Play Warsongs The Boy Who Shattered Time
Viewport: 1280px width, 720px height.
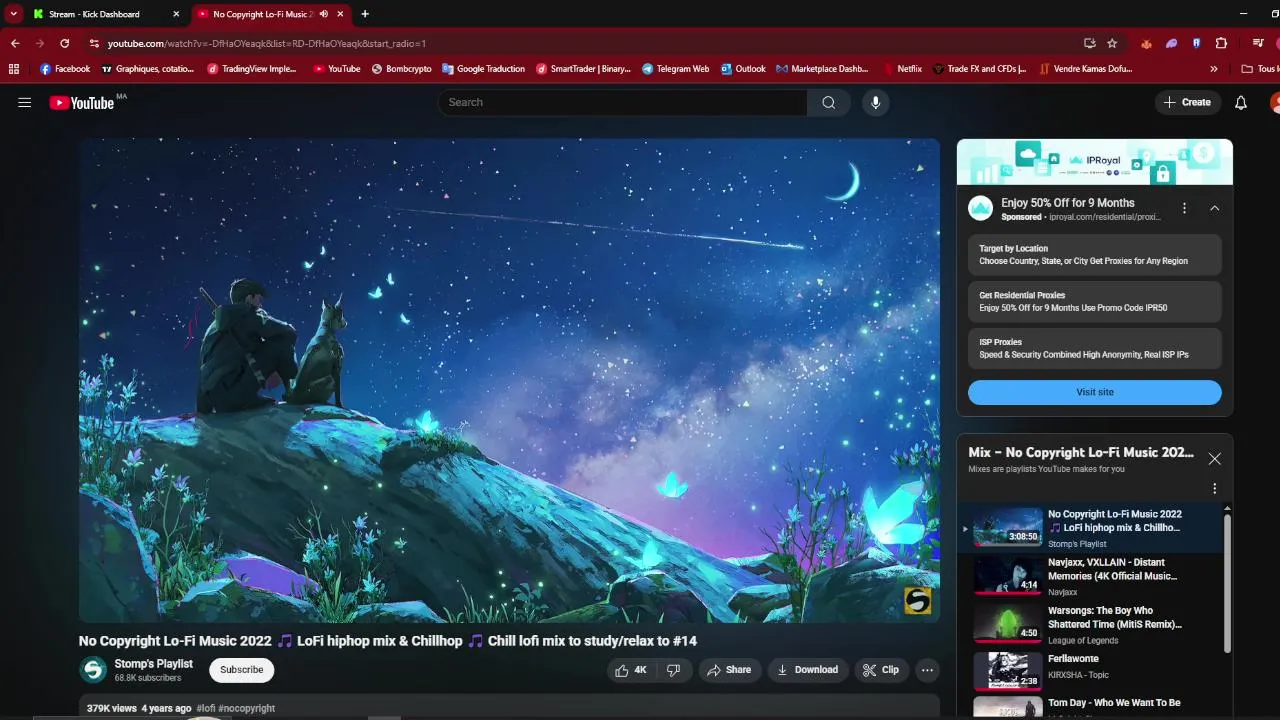pyautogui.click(x=1090, y=624)
